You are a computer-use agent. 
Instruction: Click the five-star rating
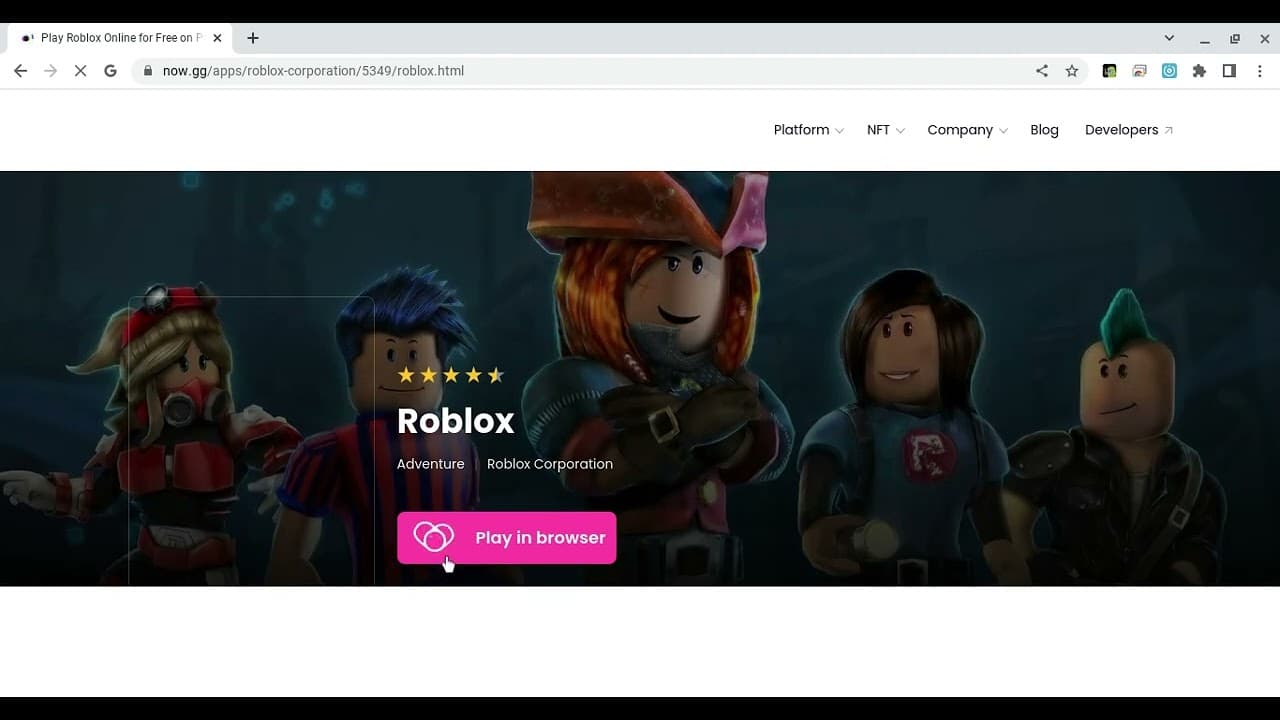(x=451, y=375)
